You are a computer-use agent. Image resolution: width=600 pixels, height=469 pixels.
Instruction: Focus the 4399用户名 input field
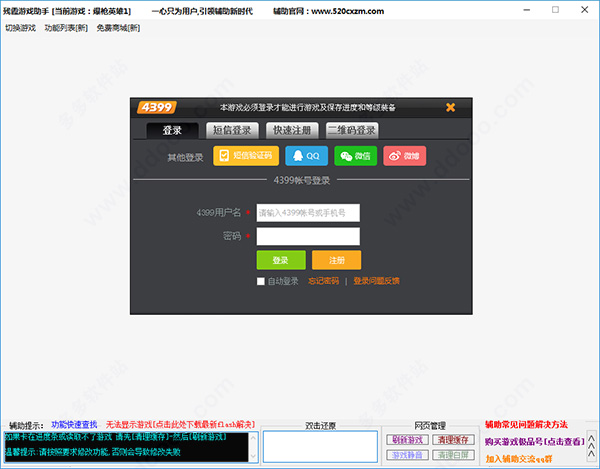[x=308, y=213]
